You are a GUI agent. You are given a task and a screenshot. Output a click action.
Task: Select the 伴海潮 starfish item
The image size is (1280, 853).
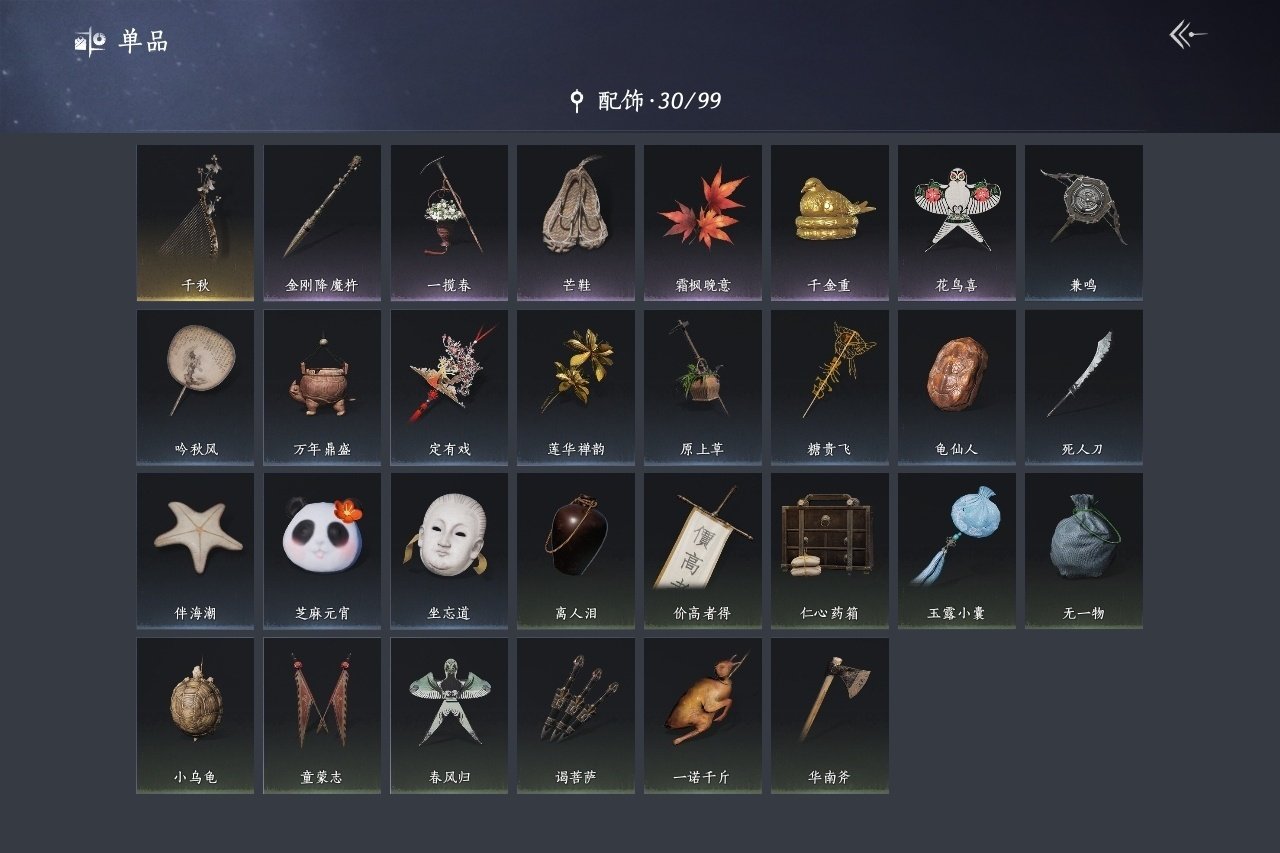click(195, 551)
